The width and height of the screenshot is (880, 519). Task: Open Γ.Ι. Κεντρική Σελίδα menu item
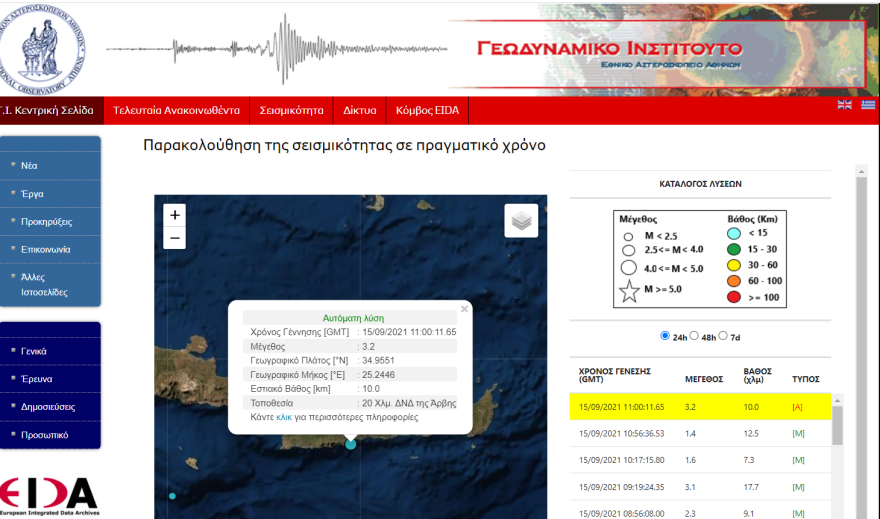click(x=51, y=111)
